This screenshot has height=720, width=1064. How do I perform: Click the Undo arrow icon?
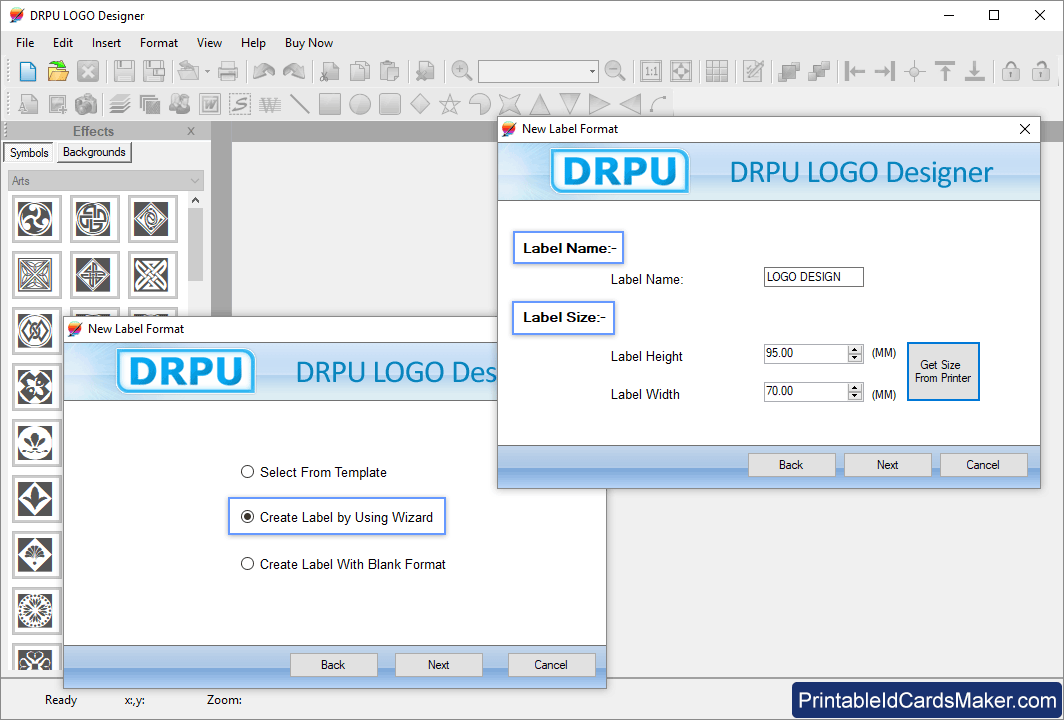pyautogui.click(x=264, y=71)
